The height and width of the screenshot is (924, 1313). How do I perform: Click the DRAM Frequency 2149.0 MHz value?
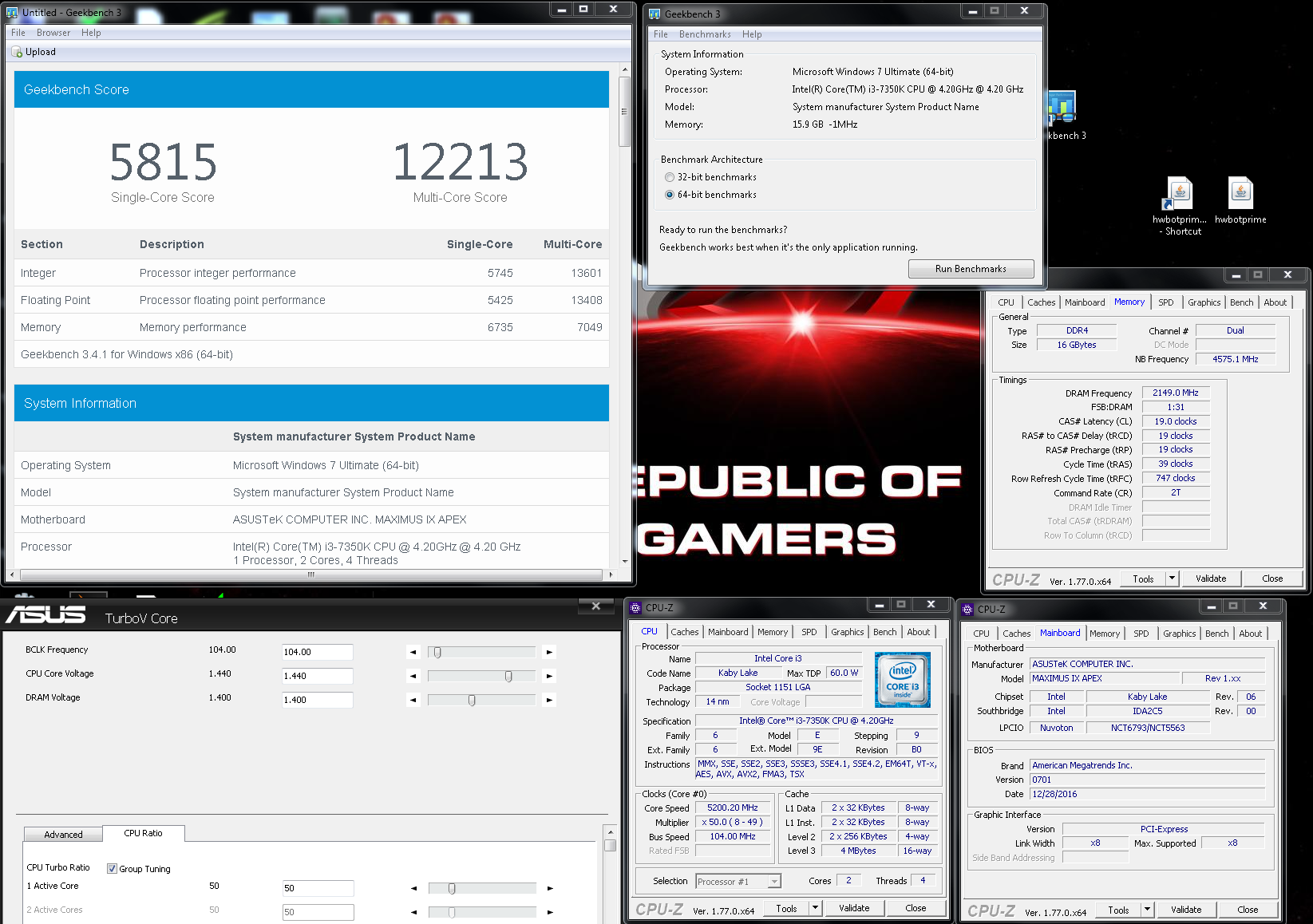(1176, 393)
